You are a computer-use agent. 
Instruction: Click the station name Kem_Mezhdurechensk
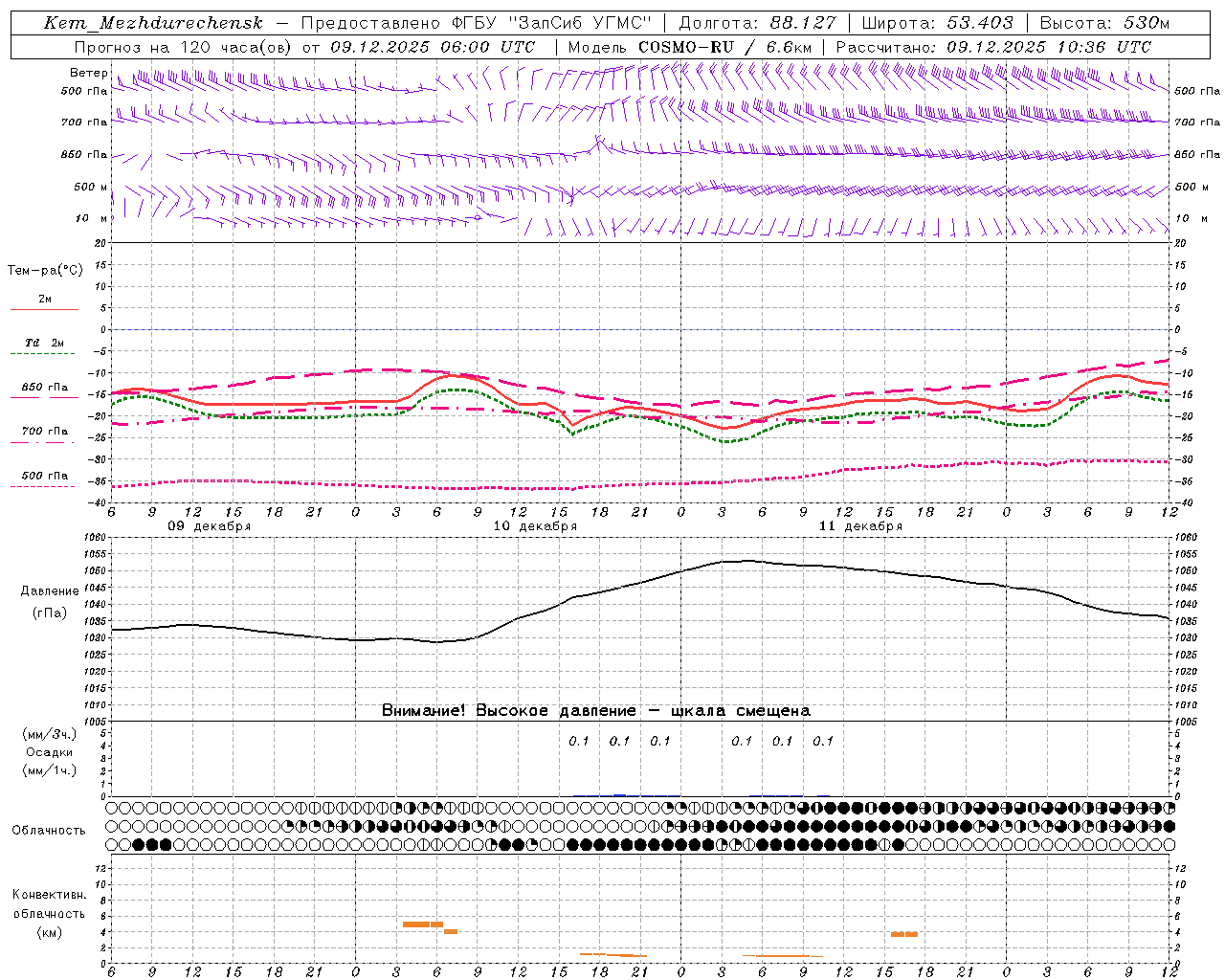pos(153,23)
